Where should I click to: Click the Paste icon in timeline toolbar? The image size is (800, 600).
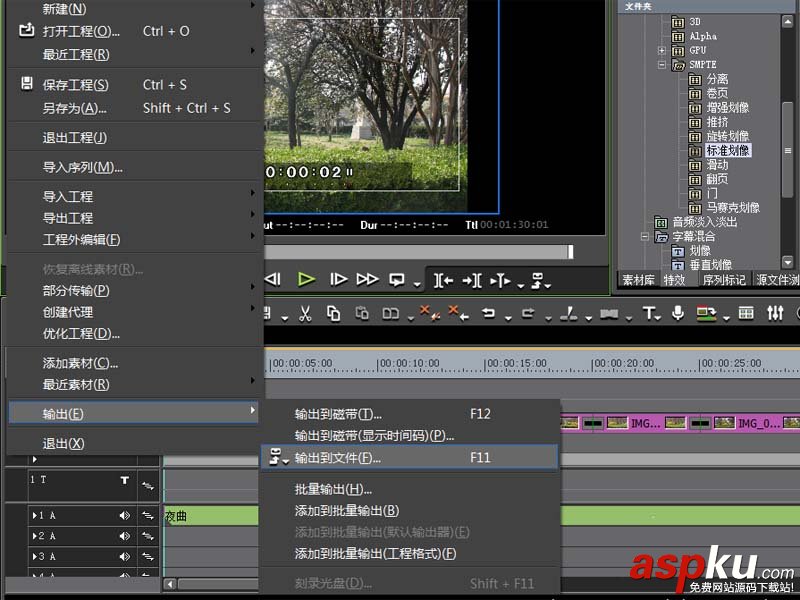(362, 313)
